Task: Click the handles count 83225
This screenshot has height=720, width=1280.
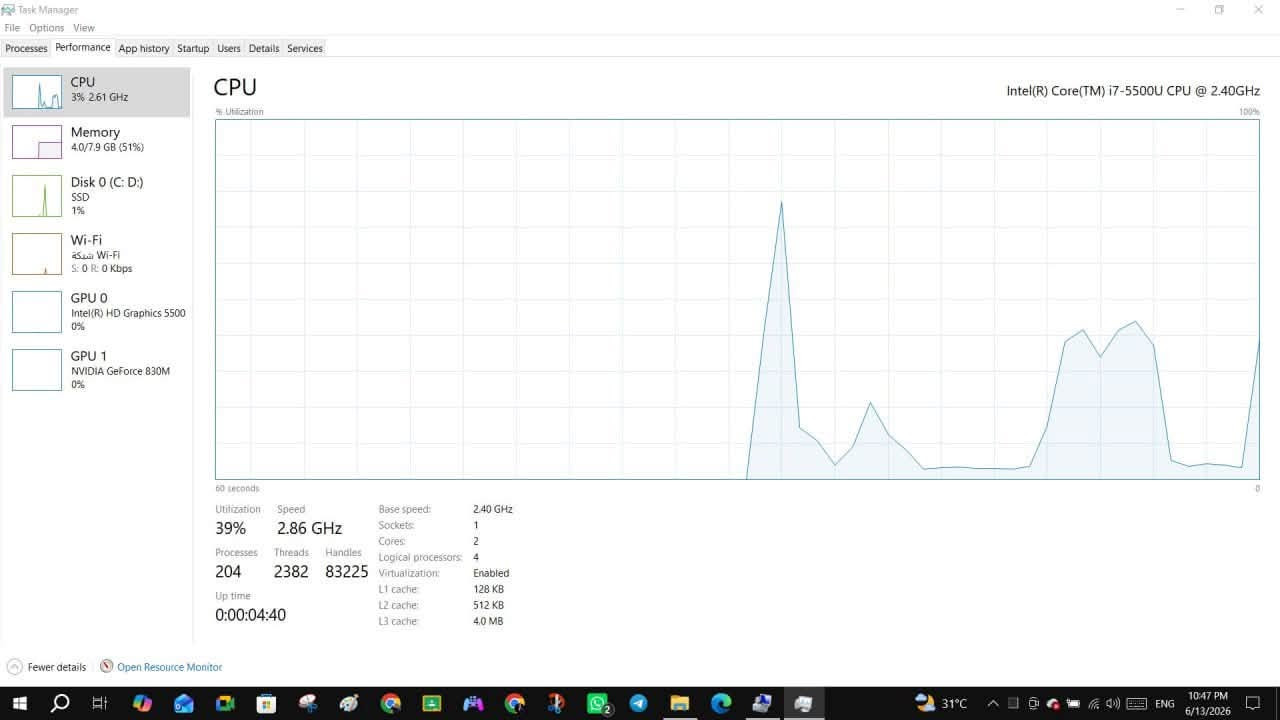Action: (347, 572)
